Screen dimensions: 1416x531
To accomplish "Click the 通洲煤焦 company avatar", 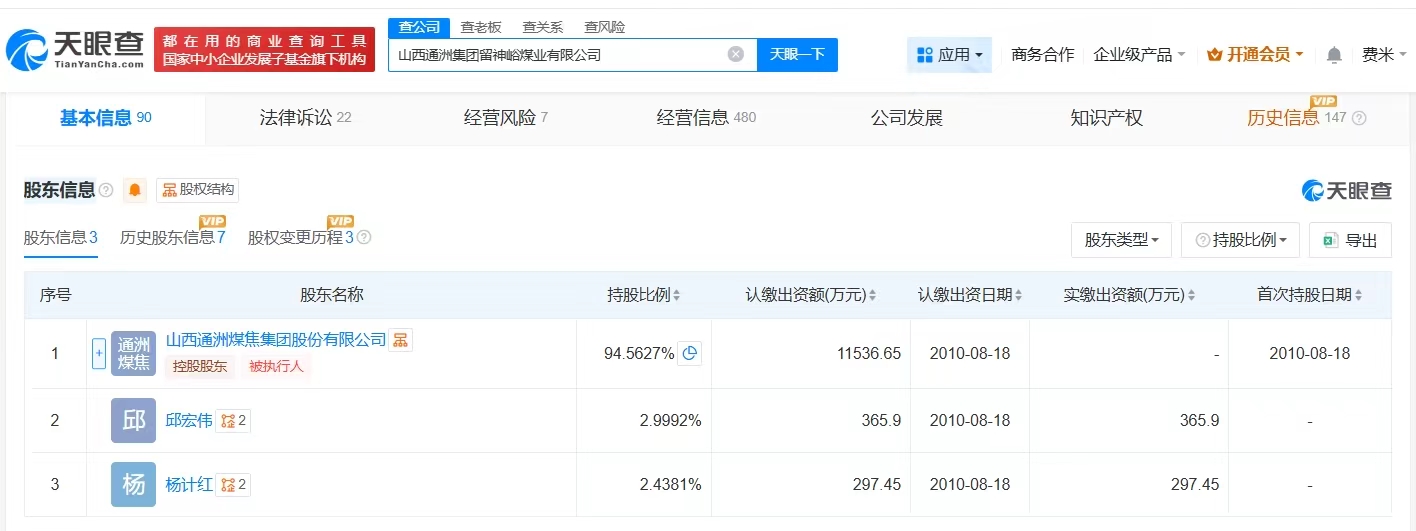I will click(x=133, y=353).
